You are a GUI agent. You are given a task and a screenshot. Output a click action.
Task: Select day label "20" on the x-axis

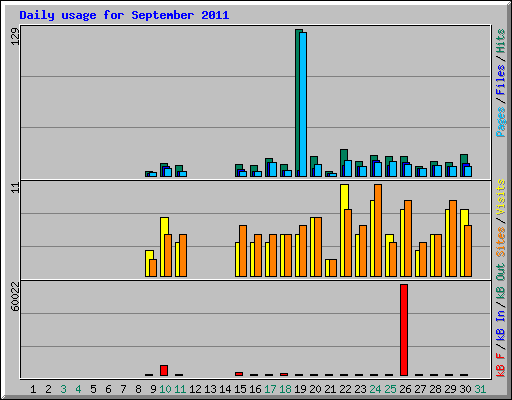(315, 389)
